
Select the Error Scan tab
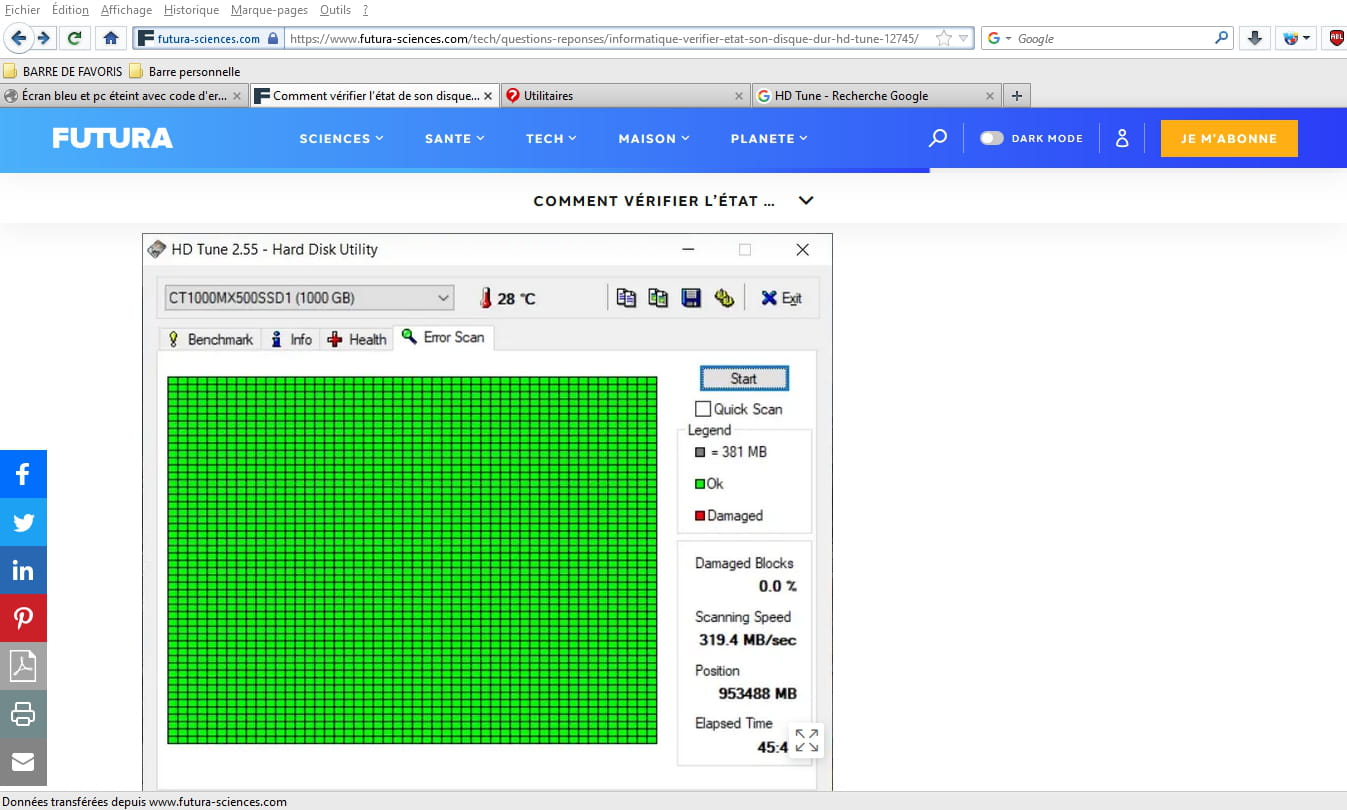(x=443, y=337)
